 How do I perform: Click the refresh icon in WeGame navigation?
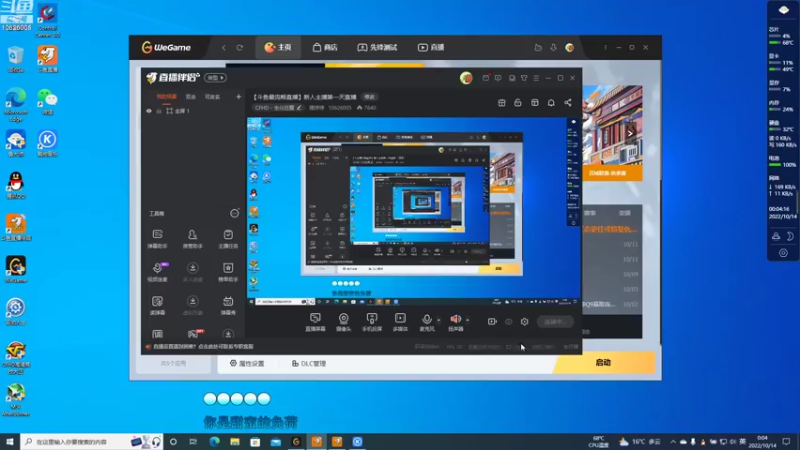point(239,47)
